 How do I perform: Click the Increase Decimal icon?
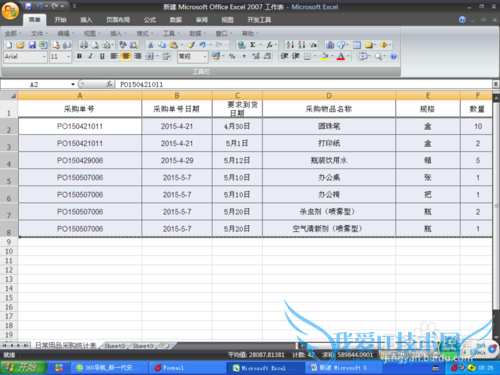(256, 56)
